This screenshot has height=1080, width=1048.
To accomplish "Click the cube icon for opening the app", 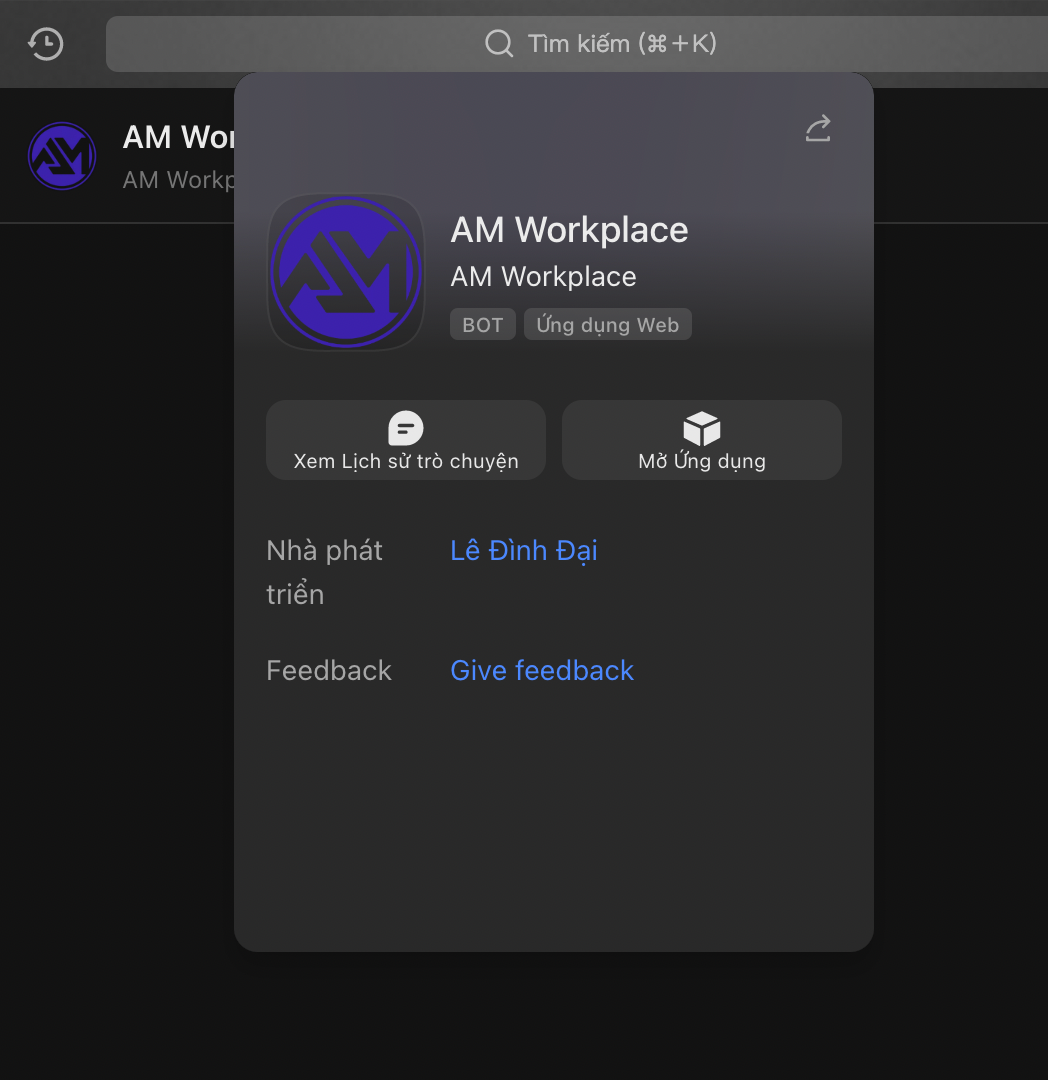I will tap(701, 429).
